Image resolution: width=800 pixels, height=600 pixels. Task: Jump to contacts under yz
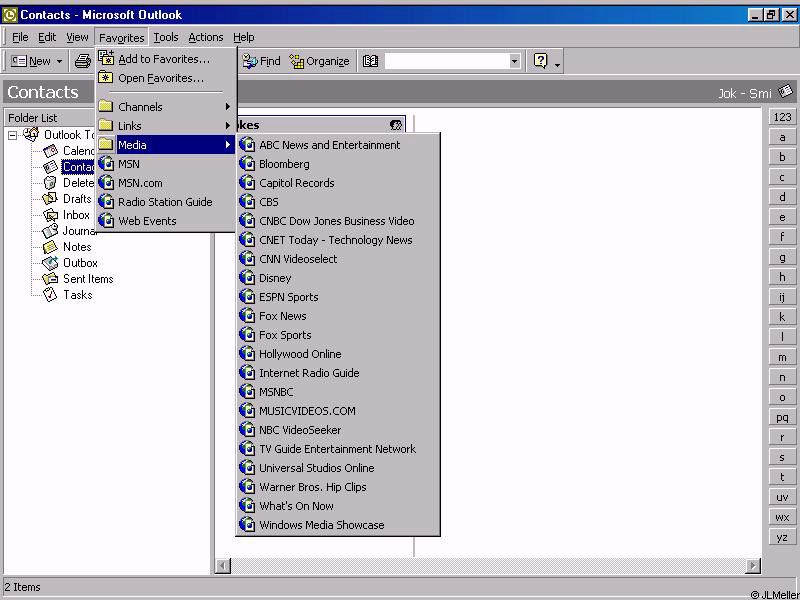pyautogui.click(x=782, y=537)
